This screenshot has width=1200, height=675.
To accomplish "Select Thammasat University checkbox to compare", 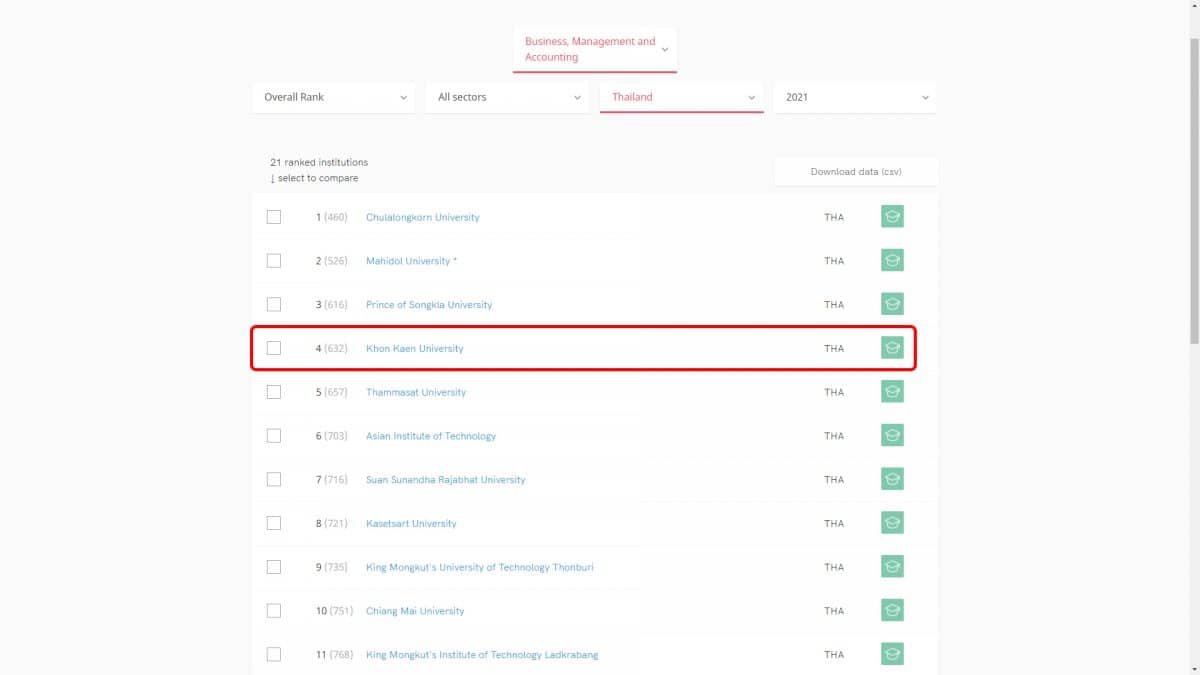I will point(274,392).
